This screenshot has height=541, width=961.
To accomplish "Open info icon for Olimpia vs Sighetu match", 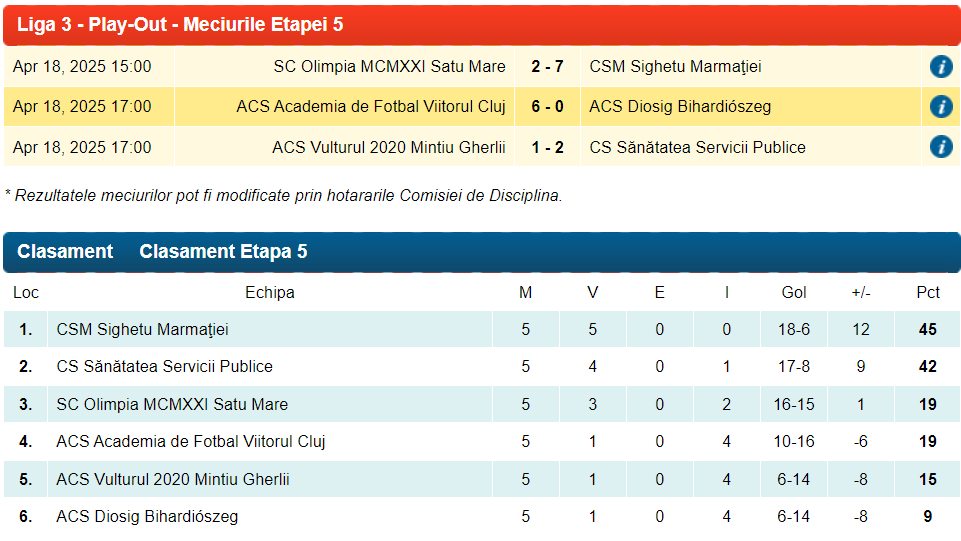I will tap(940, 67).
